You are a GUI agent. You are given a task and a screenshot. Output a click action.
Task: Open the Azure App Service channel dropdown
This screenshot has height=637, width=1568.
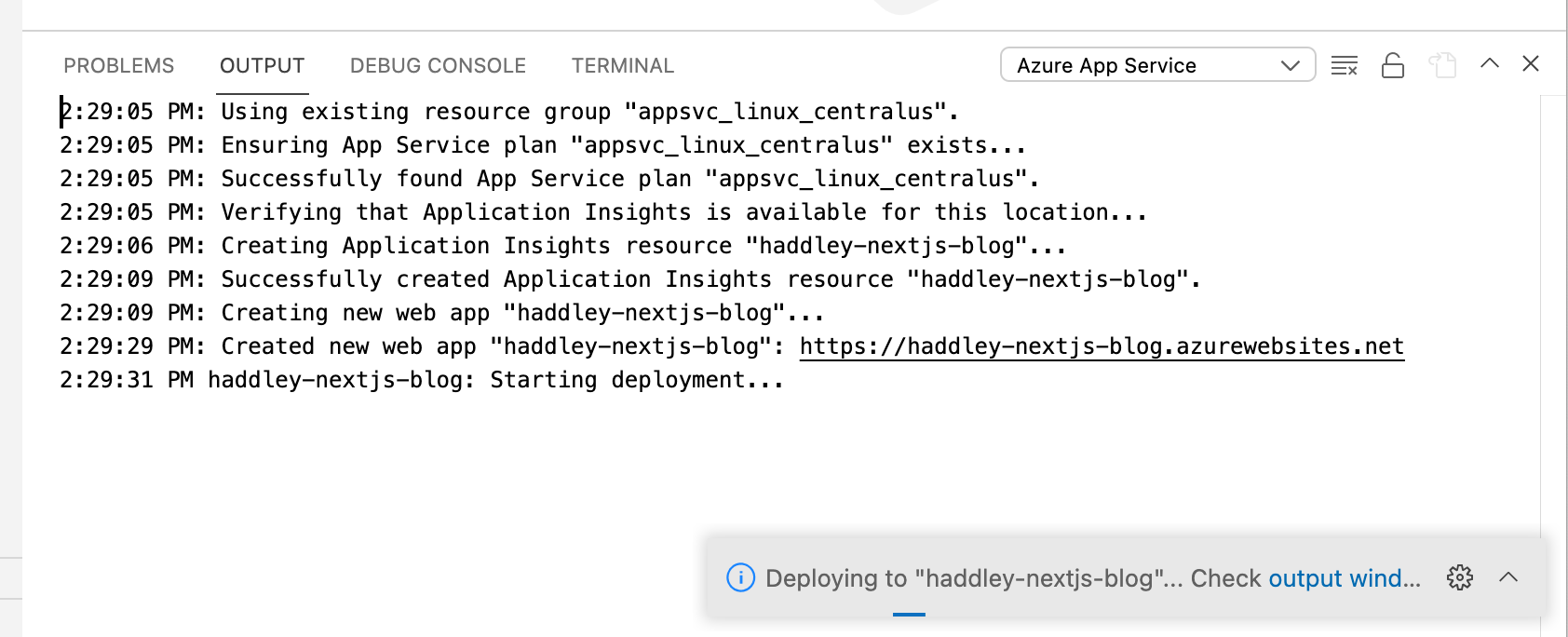click(x=1157, y=65)
